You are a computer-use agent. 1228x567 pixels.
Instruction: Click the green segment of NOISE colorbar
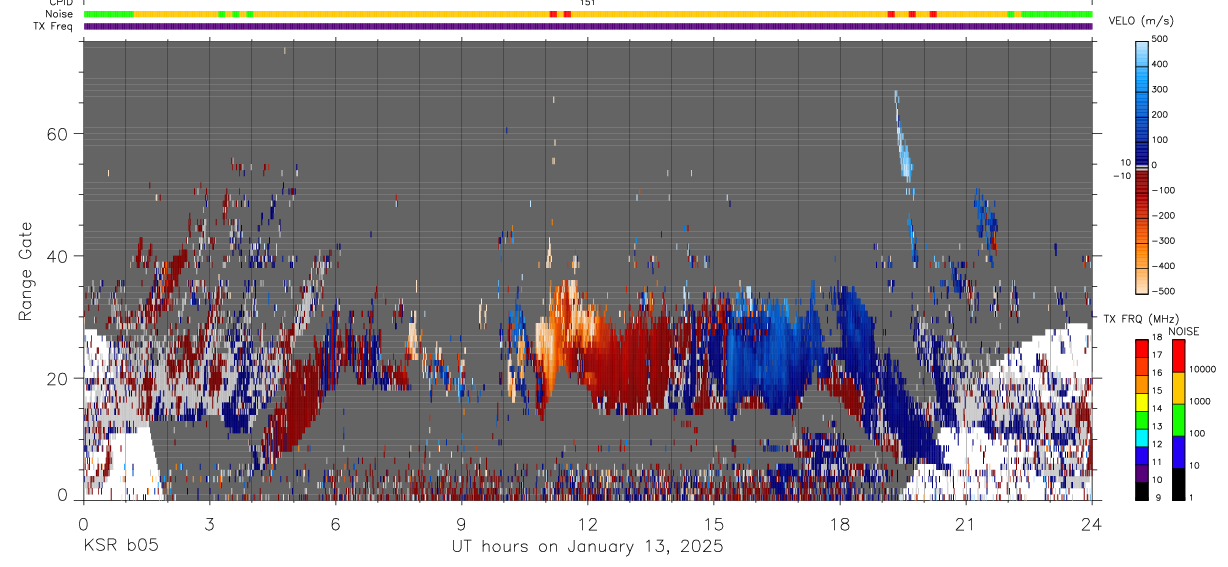pos(1178,420)
